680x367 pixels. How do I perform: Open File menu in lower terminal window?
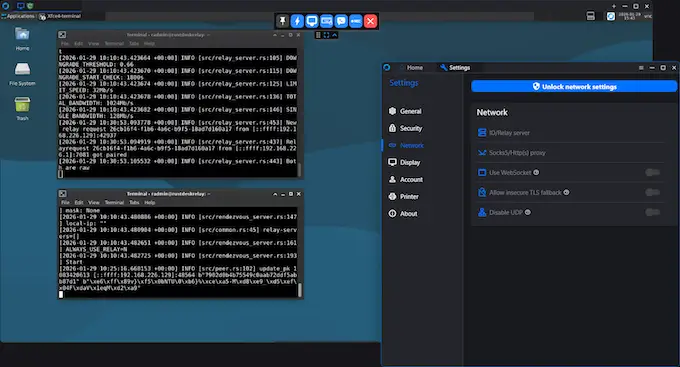pyautogui.click(x=65, y=203)
